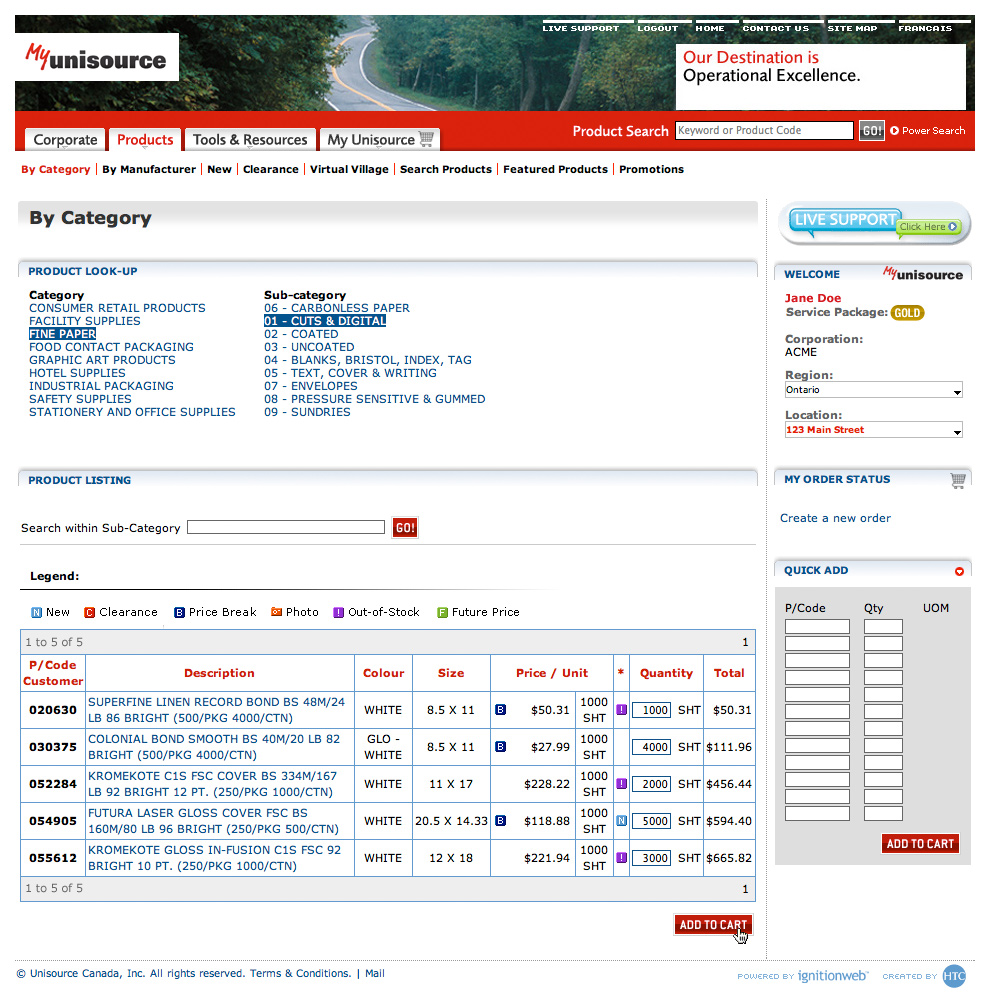
Task: Click the Create a new order link
Action: point(835,518)
